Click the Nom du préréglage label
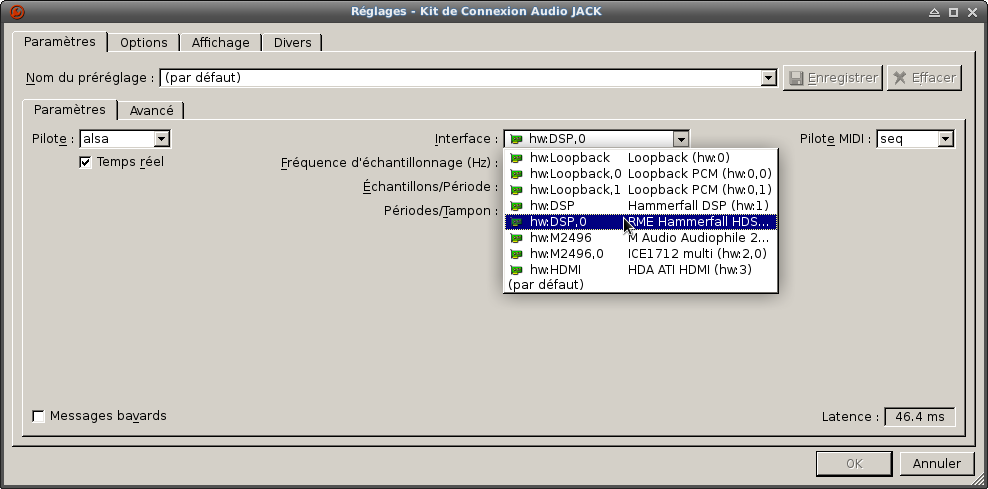This screenshot has height=489, width=988. [90, 78]
